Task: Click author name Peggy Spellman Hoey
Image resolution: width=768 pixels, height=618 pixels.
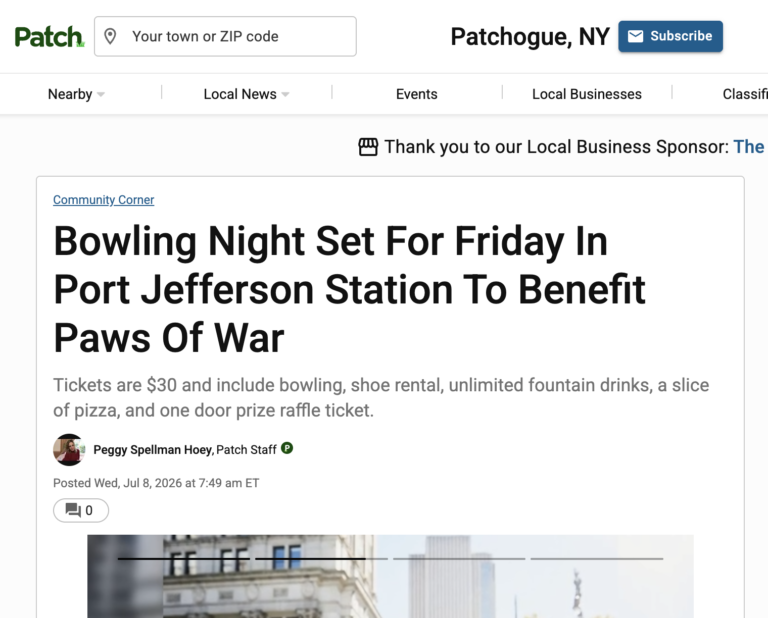Action: pos(153,450)
